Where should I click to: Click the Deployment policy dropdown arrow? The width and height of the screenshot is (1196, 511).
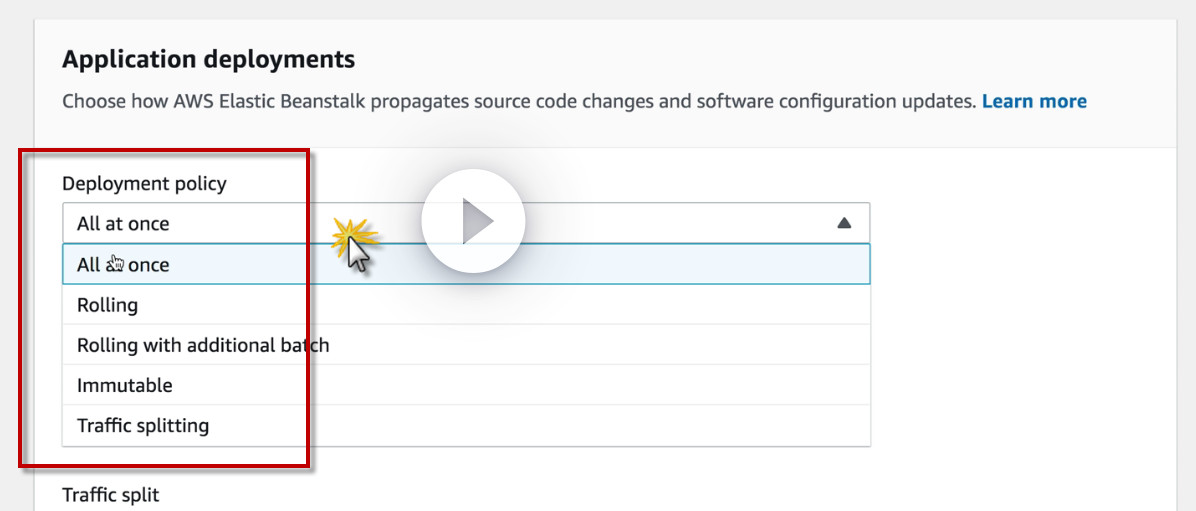(x=844, y=223)
